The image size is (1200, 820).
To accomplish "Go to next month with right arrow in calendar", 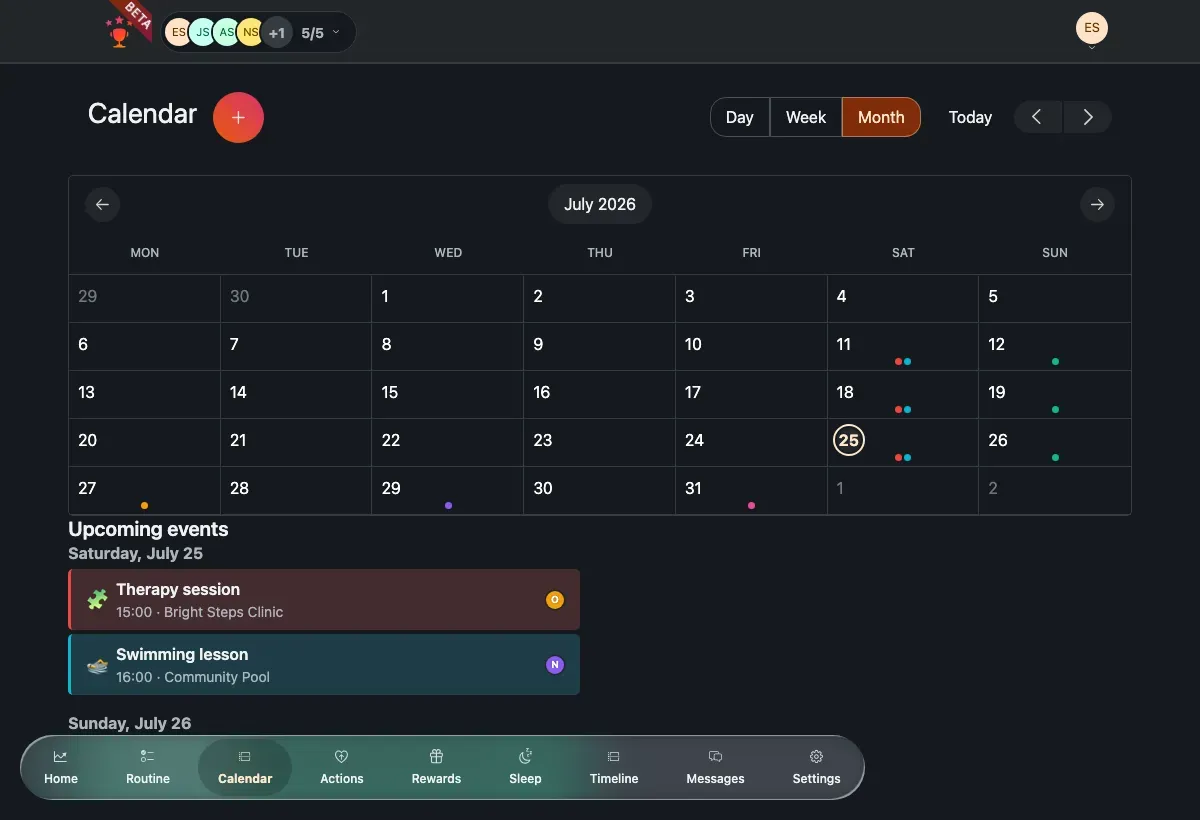I will click(x=1098, y=204).
